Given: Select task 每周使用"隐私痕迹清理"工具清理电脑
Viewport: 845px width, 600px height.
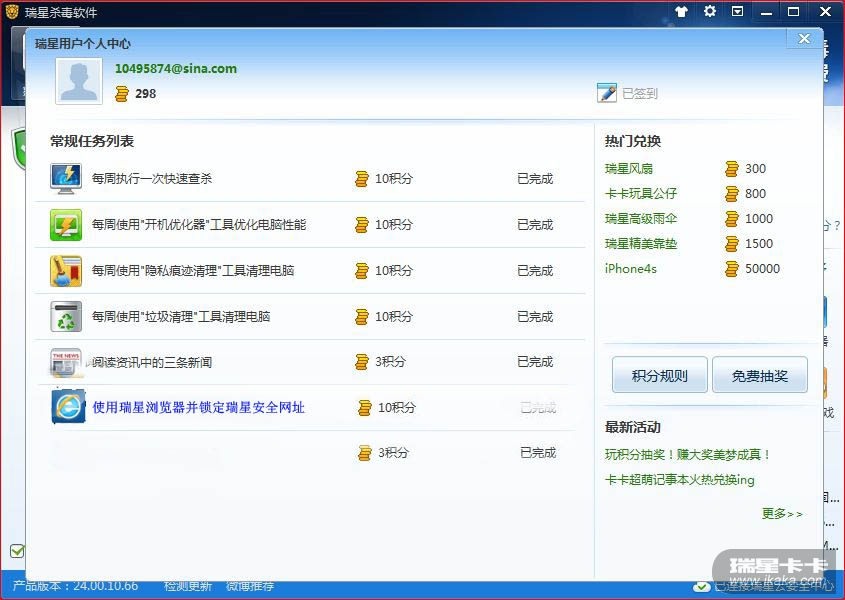Looking at the screenshot, I should [192, 271].
